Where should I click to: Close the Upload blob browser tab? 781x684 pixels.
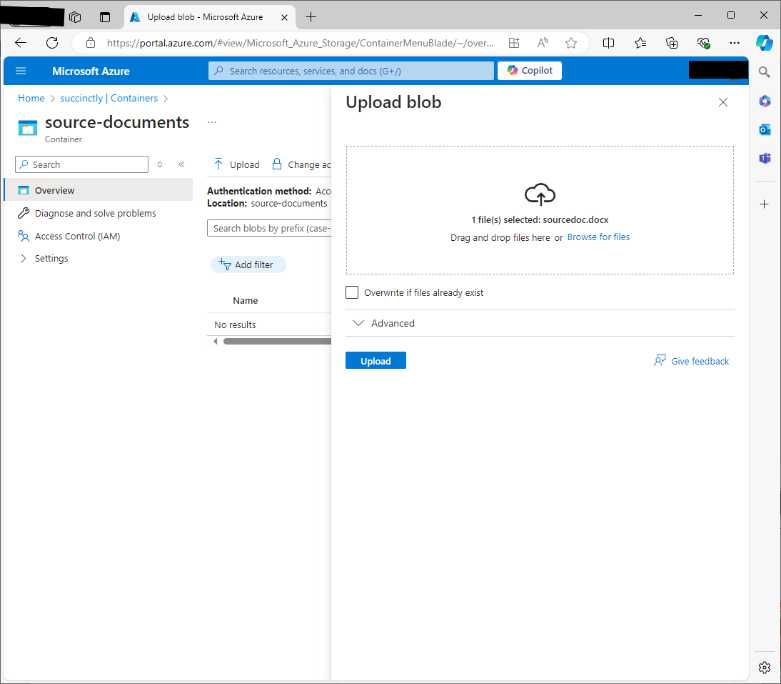(x=284, y=17)
